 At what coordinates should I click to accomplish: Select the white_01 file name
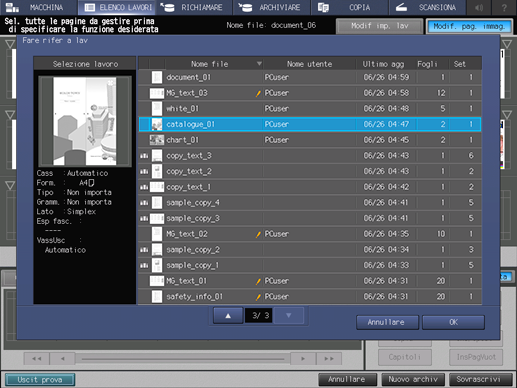(182, 109)
